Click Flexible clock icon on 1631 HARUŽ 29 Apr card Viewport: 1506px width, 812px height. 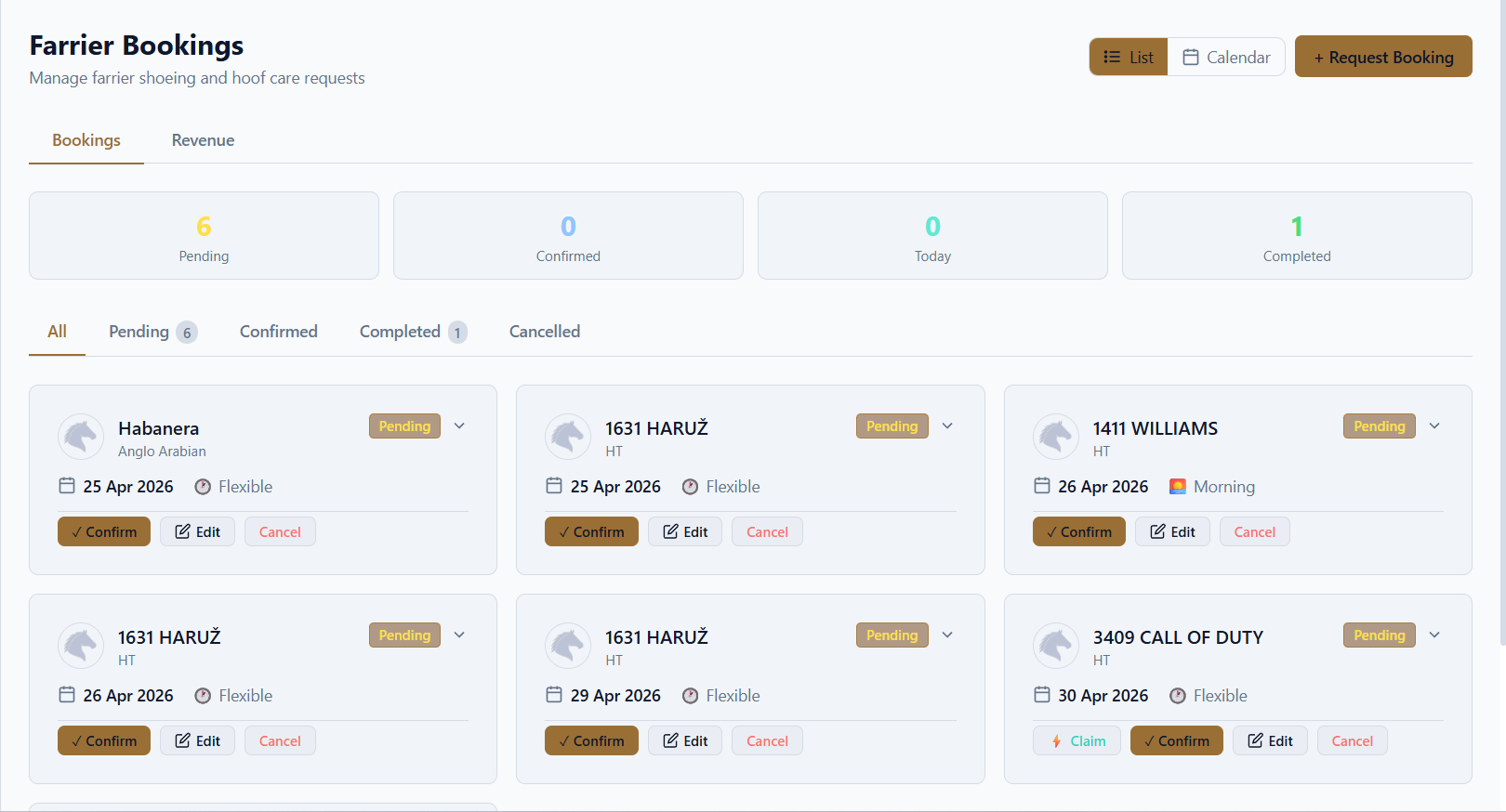690,696
